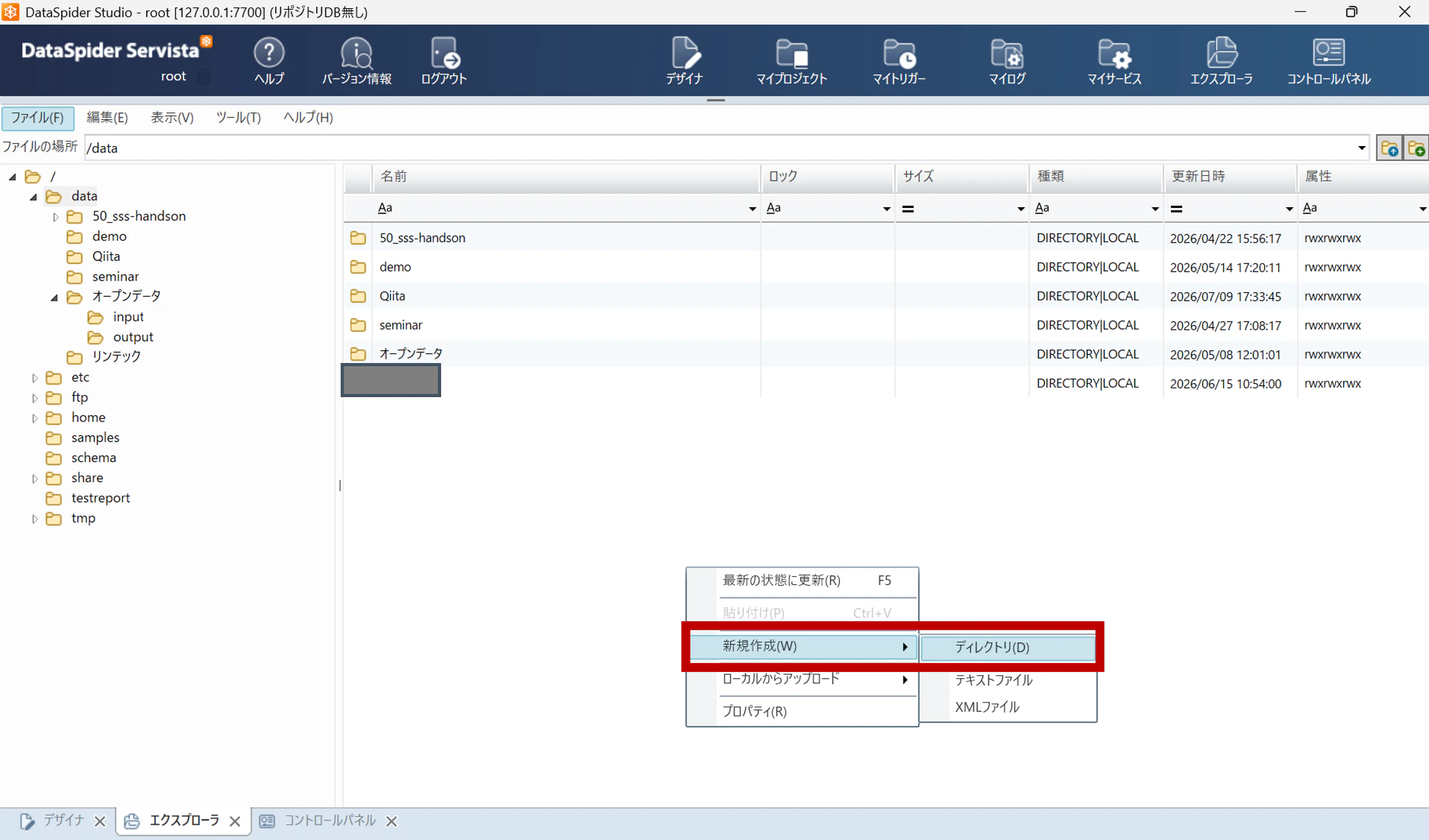Choose ディレクトリ(D) from the submenu
1429x840 pixels.
tap(1008, 648)
